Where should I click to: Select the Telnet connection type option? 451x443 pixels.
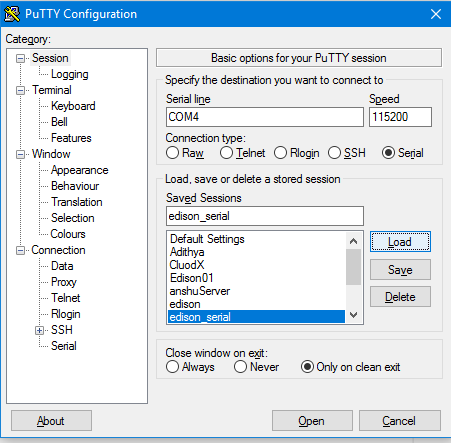click(x=226, y=153)
